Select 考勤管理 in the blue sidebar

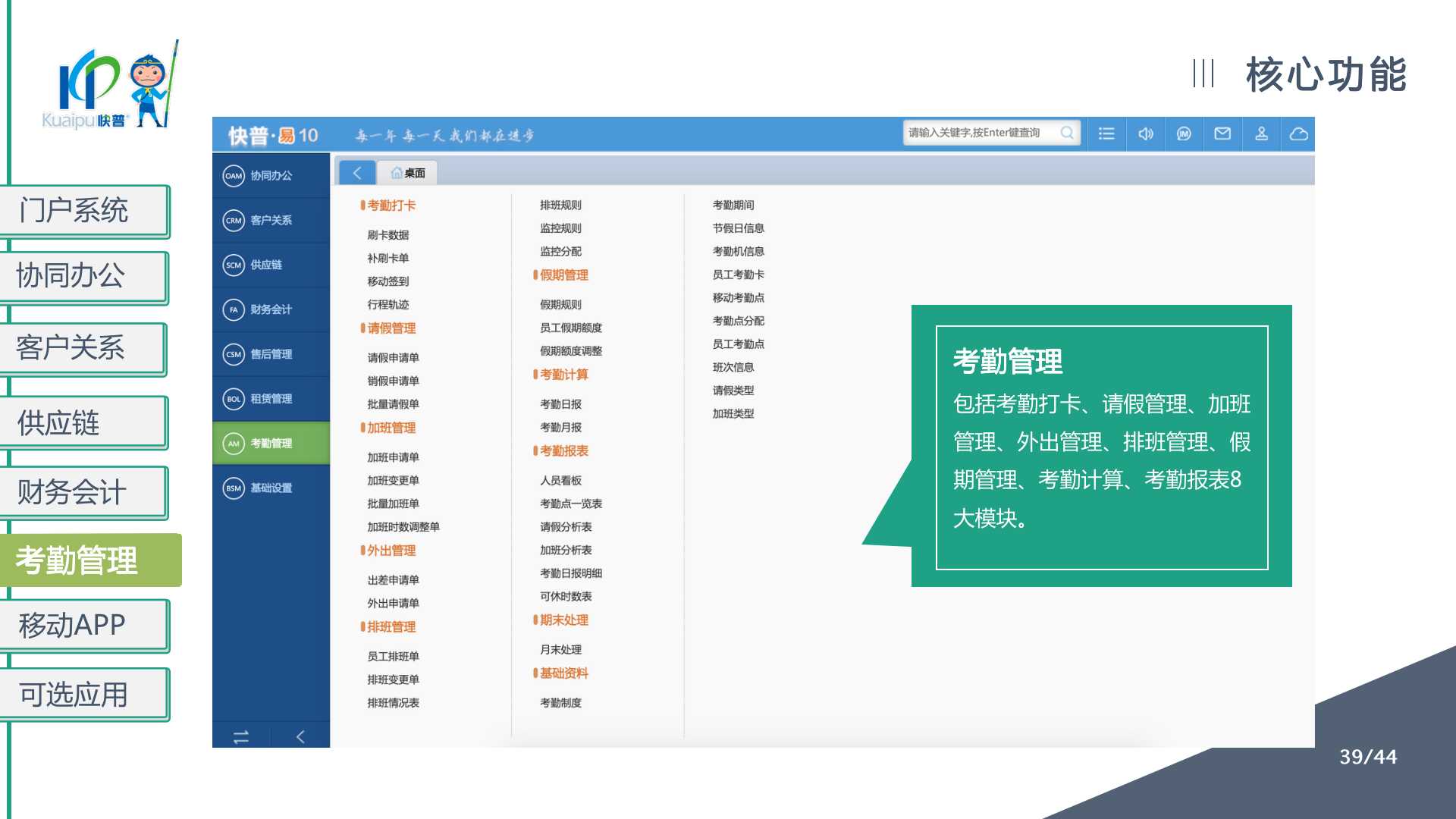click(x=271, y=443)
